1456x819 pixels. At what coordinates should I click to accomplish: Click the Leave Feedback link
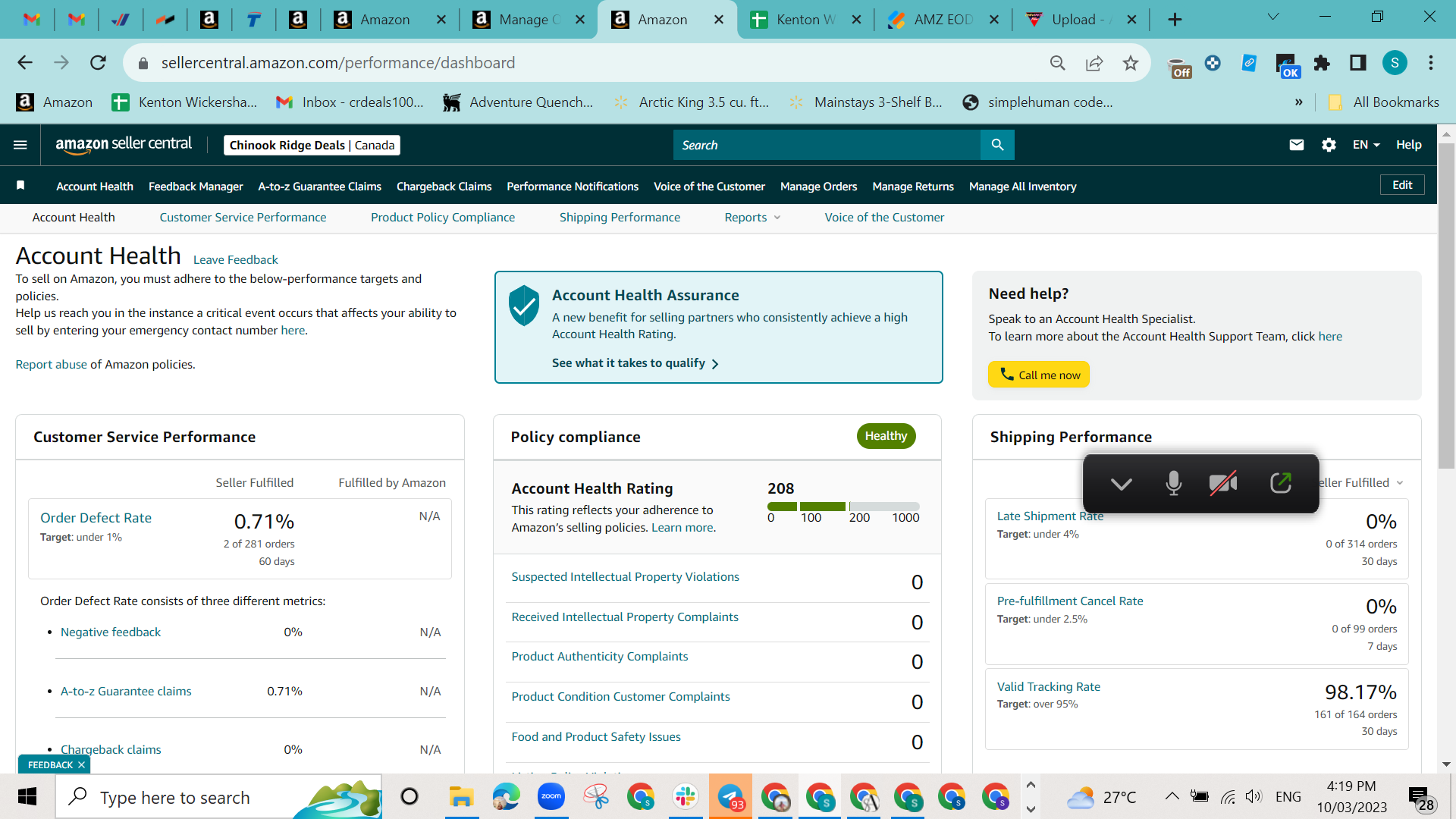235,260
